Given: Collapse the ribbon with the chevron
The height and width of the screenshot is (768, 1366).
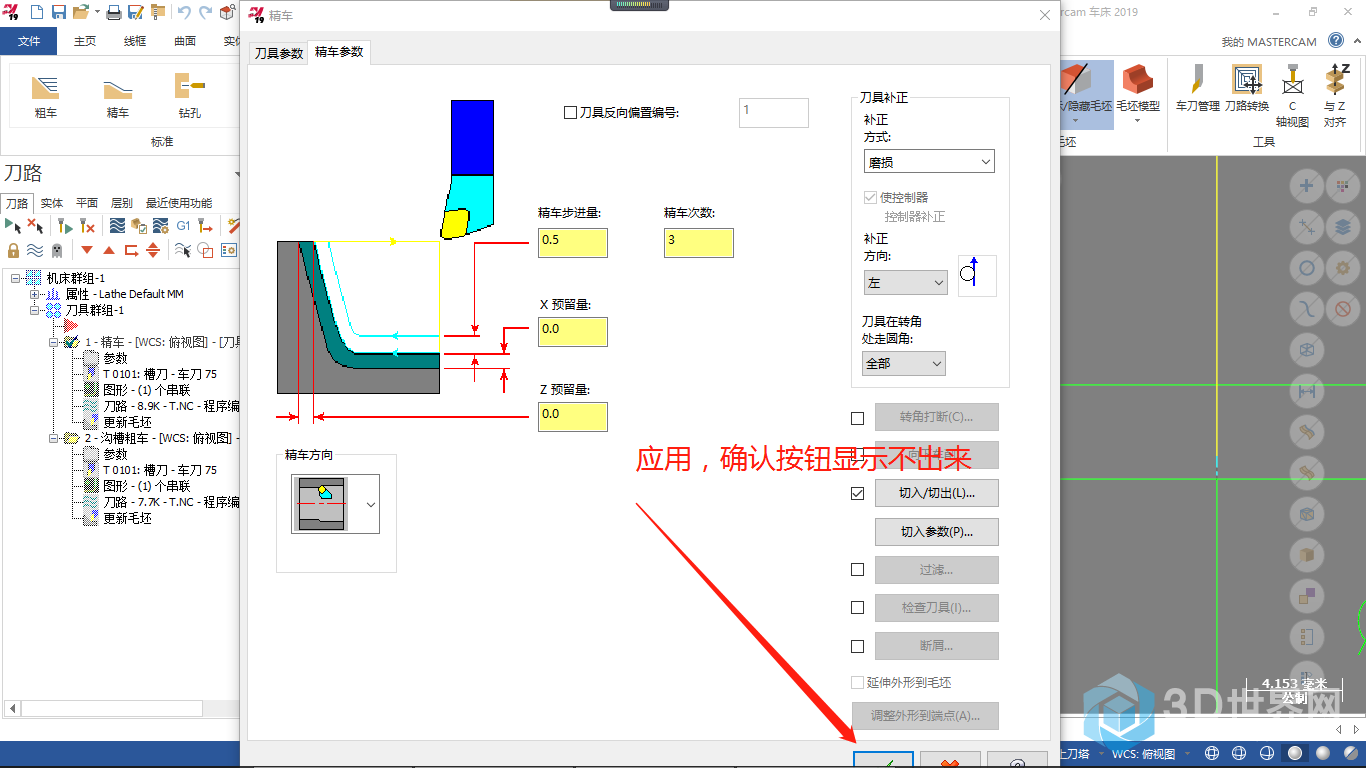Looking at the screenshot, I should click(1355, 41).
